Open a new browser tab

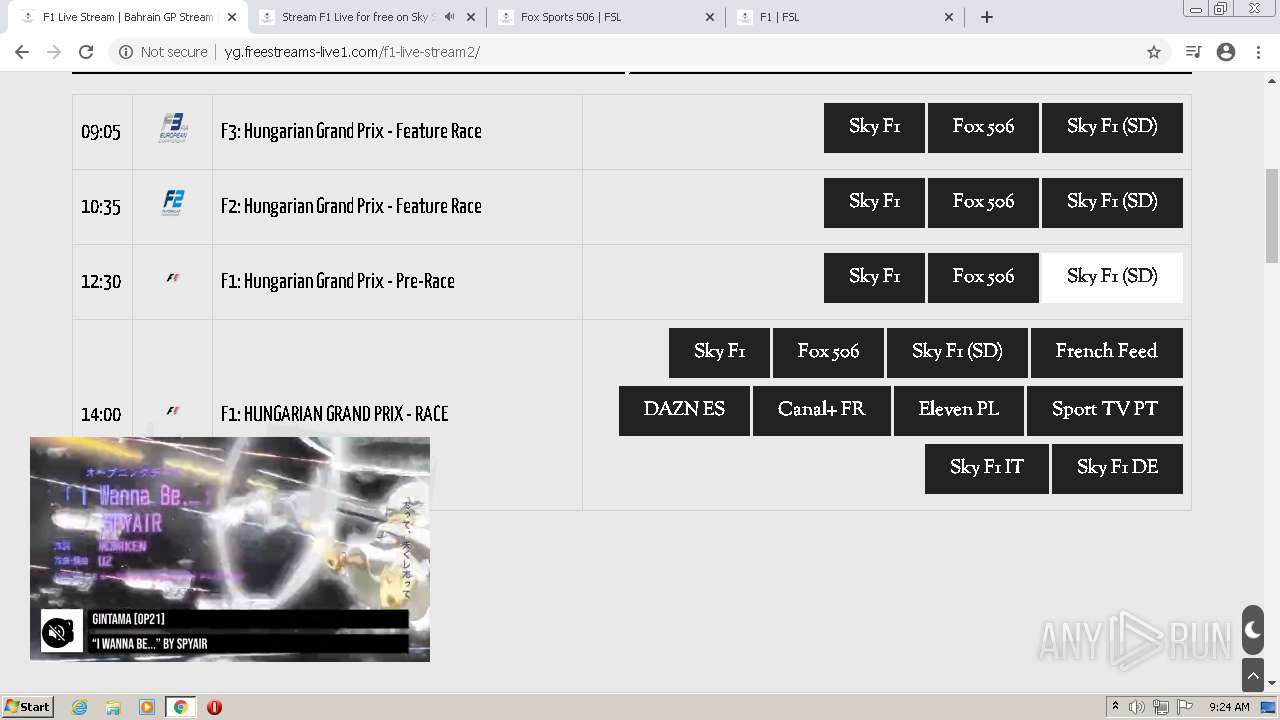click(x=987, y=17)
